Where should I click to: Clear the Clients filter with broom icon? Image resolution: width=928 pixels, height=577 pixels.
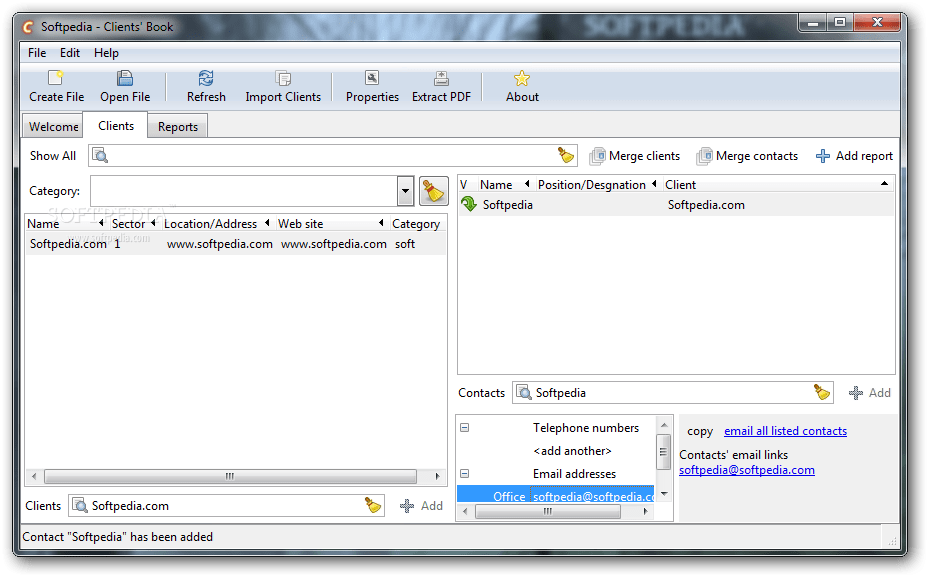[372, 505]
